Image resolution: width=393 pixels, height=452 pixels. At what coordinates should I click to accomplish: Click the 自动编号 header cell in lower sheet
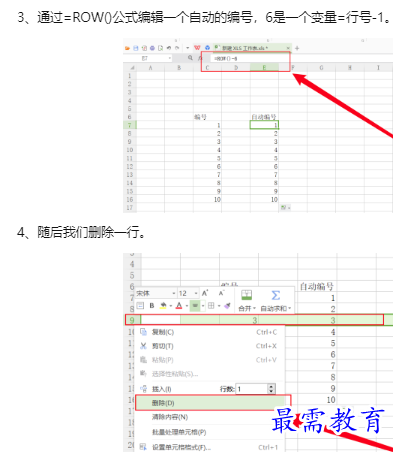click(317, 286)
